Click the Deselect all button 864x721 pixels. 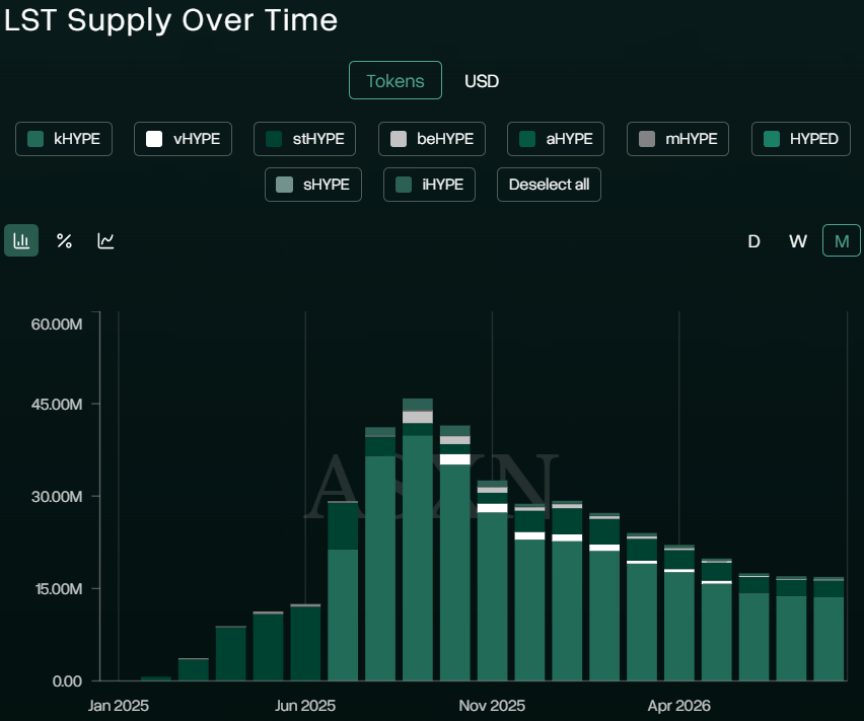549,185
